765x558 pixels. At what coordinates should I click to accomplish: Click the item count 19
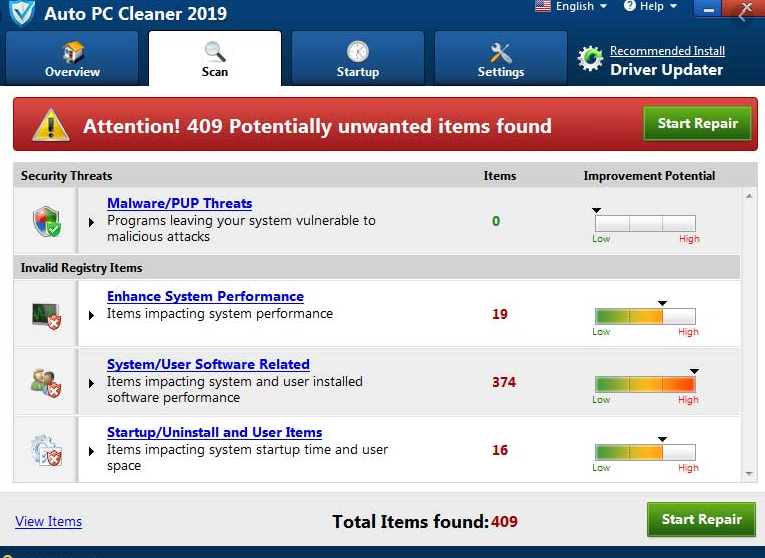pos(500,314)
